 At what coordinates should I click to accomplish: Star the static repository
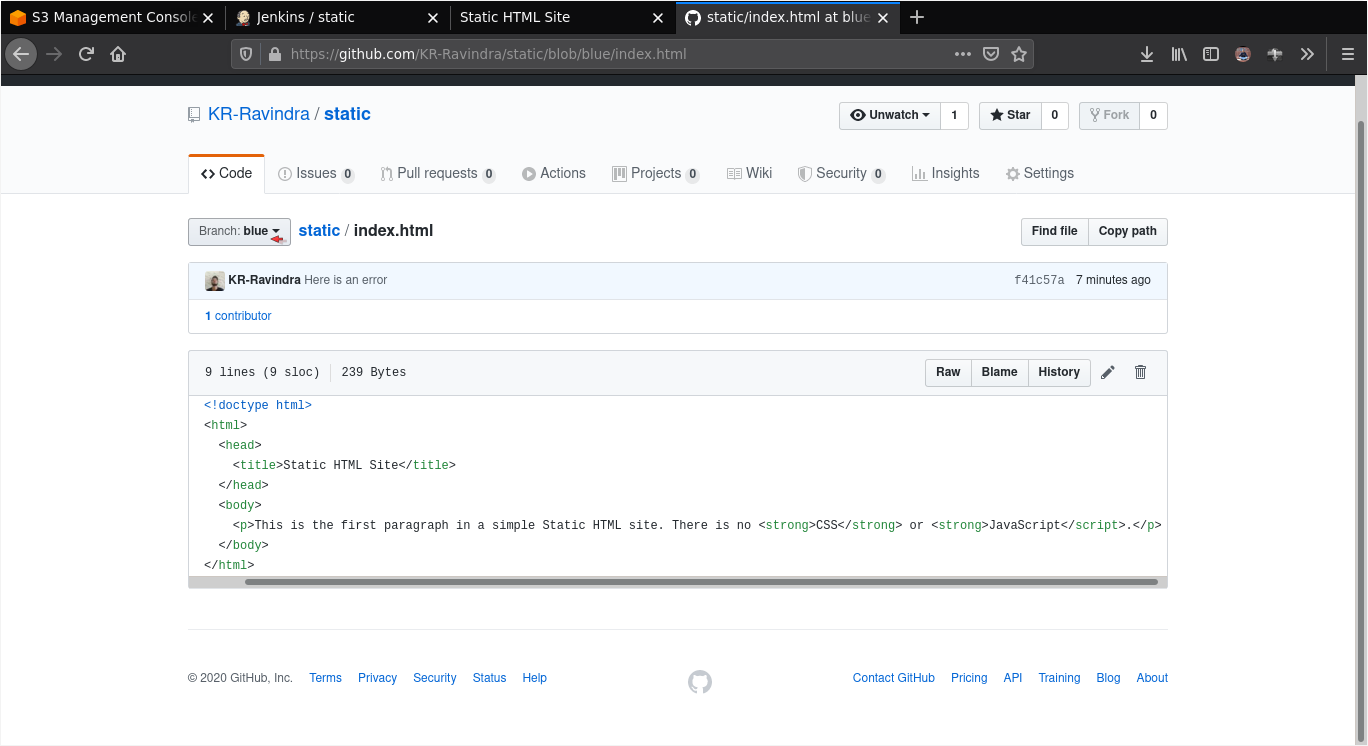1010,115
